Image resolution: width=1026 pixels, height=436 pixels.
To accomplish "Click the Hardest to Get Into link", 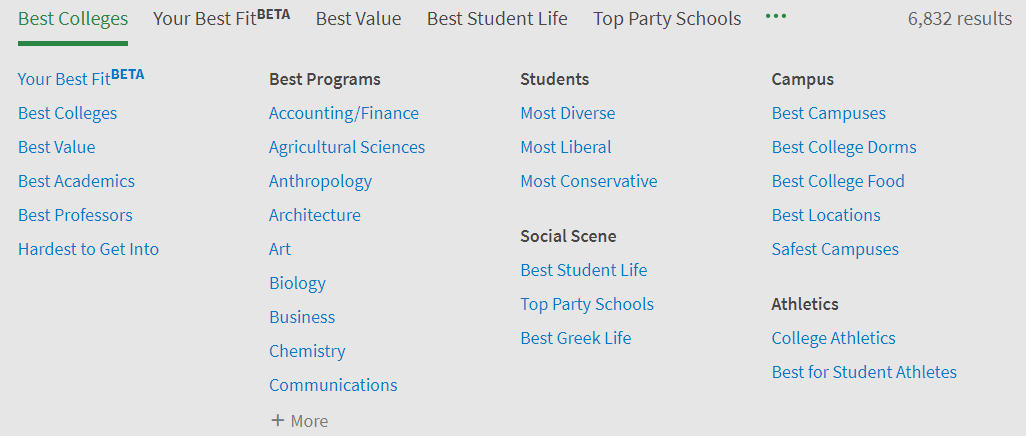I will point(88,249).
